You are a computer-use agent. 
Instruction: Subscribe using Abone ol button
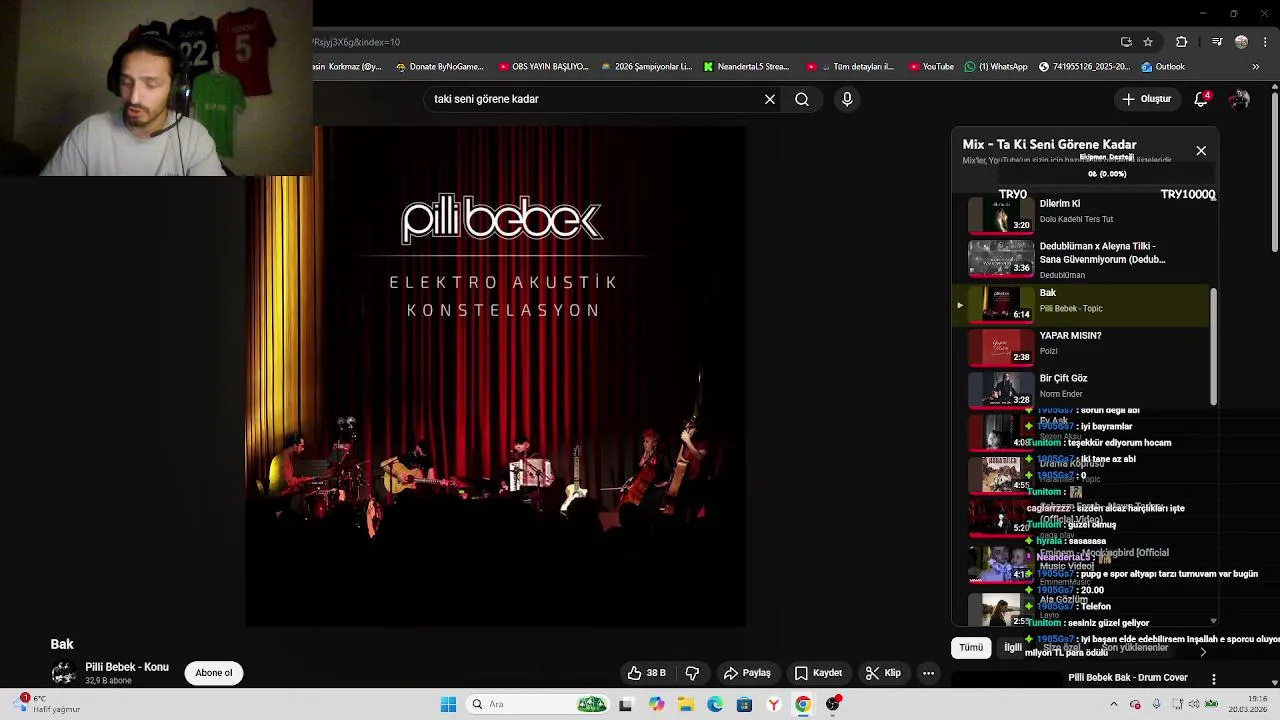coord(214,673)
